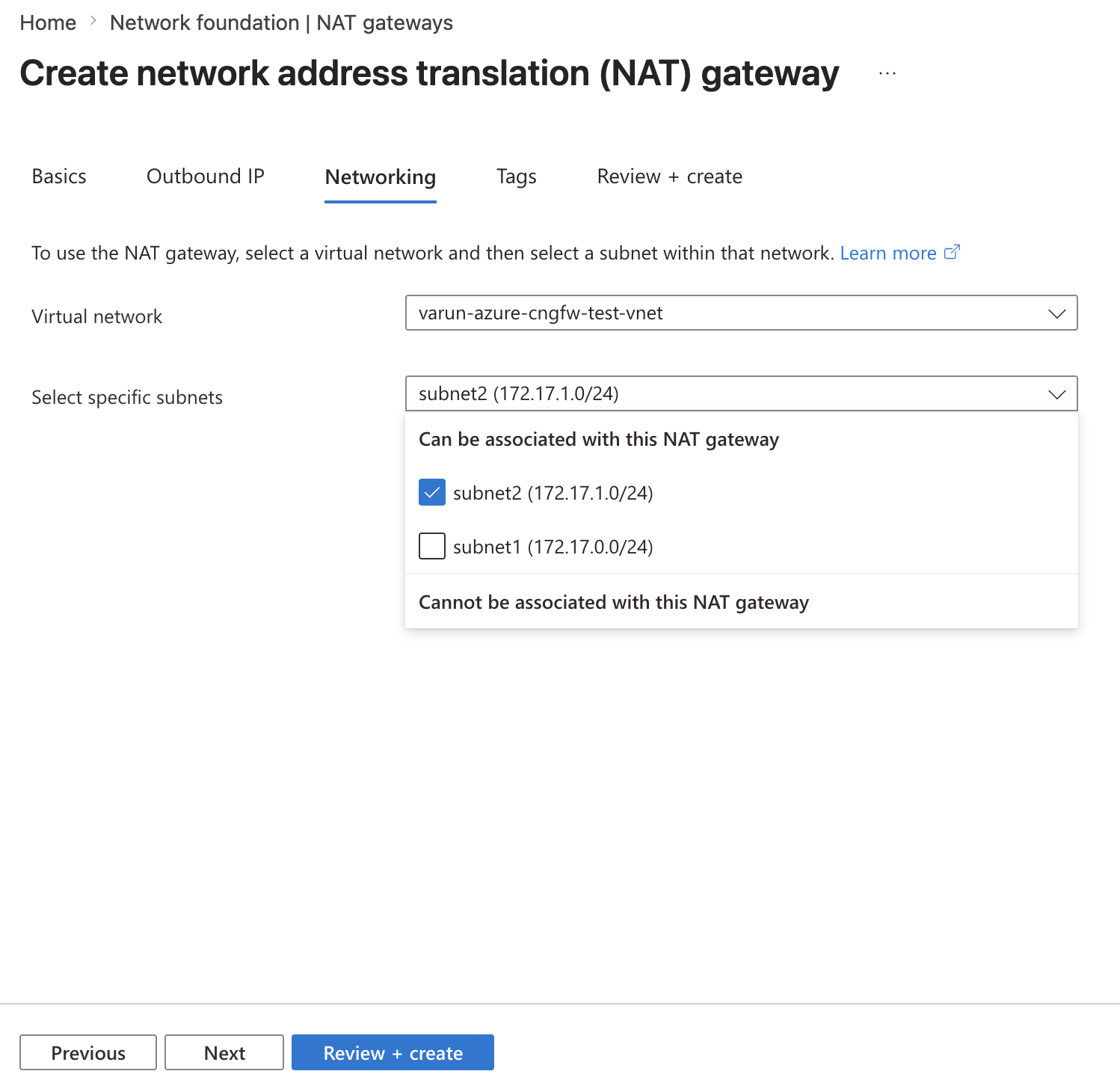Switch to the Basics tab

[x=59, y=177]
